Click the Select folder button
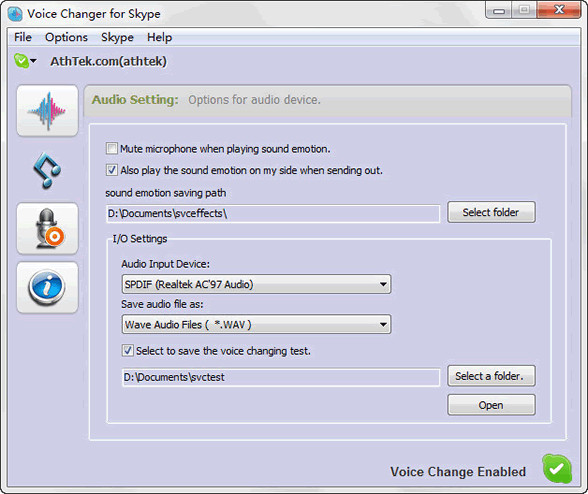 [491, 212]
